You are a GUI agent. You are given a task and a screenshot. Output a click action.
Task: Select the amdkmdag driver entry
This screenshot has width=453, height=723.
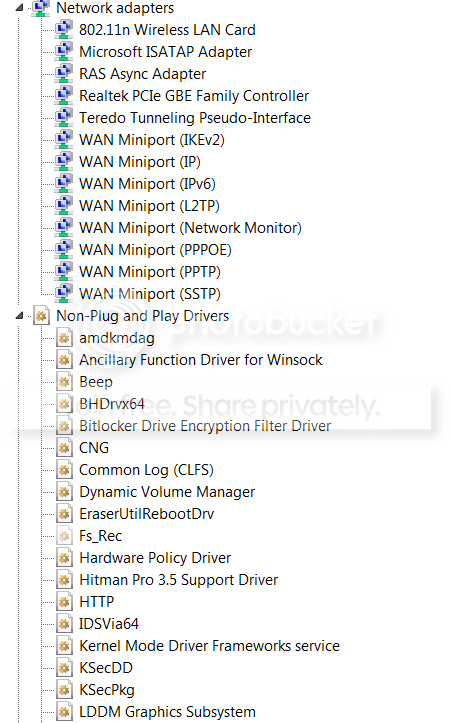pyautogui.click(x=117, y=338)
